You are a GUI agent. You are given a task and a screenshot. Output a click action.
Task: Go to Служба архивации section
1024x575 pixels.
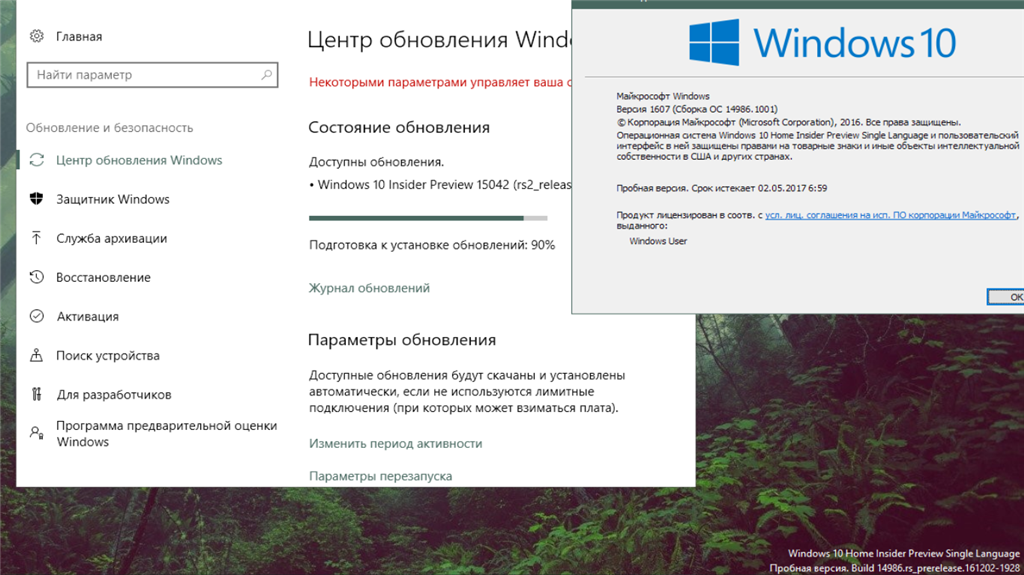tap(112, 238)
